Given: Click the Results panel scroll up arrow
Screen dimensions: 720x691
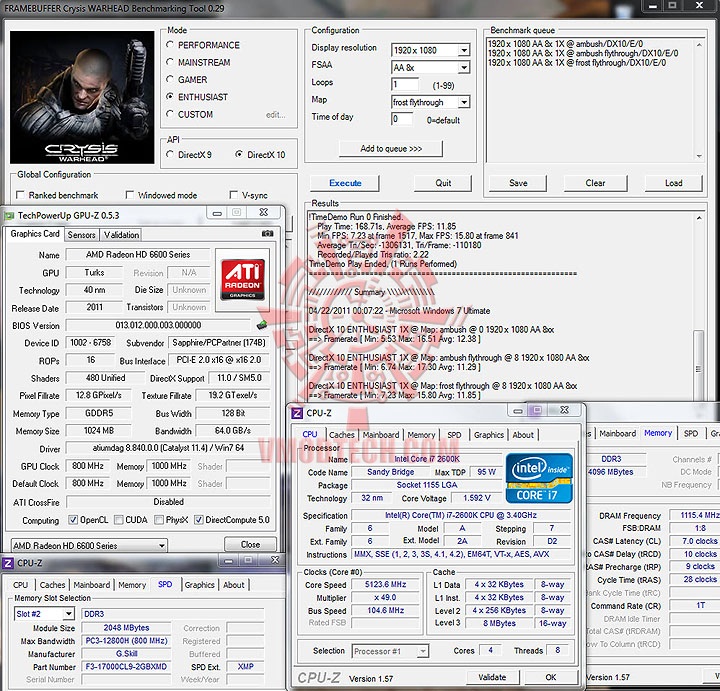Looking at the screenshot, I should (x=699, y=218).
